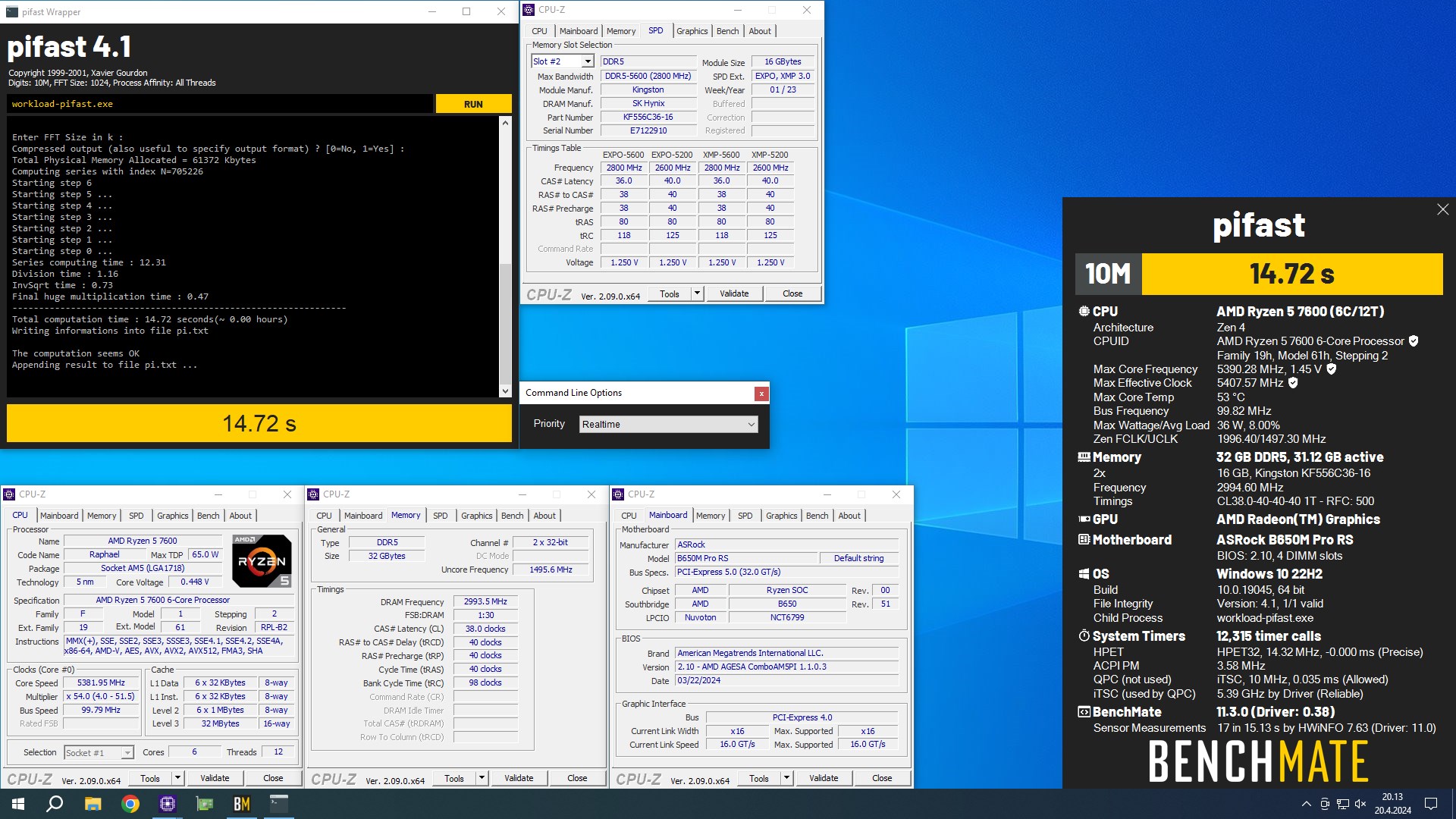Expand Tools arrow in Memory CPU-Z window
Screen dimensions: 1456x819
(x=482, y=778)
